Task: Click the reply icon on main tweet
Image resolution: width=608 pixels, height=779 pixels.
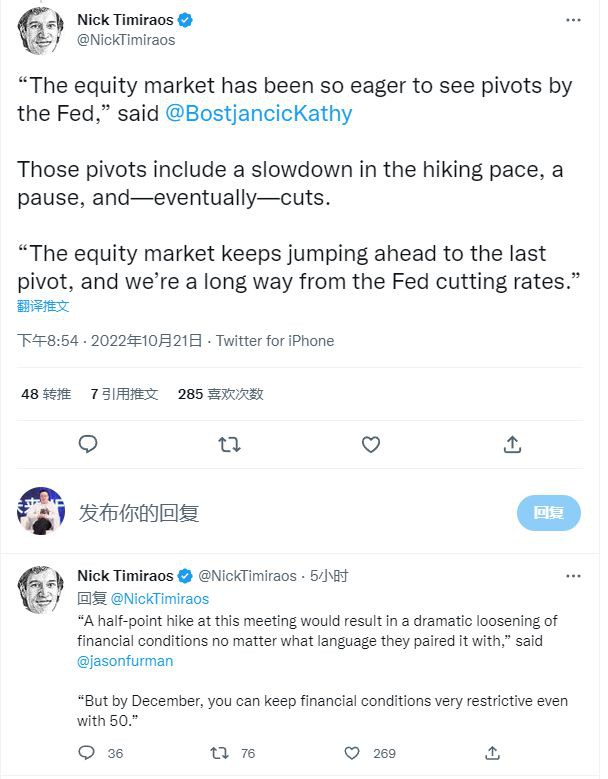Action: [x=88, y=444]
